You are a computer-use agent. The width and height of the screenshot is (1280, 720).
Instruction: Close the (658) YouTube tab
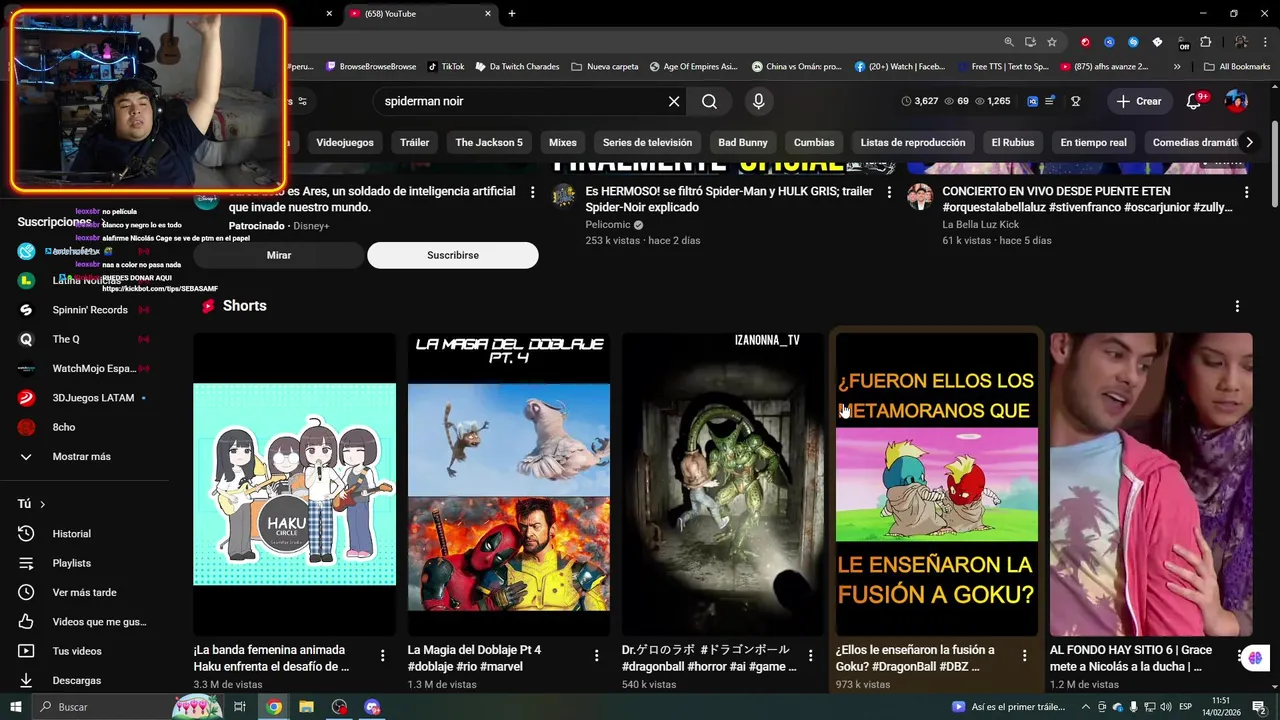[488, 14]
